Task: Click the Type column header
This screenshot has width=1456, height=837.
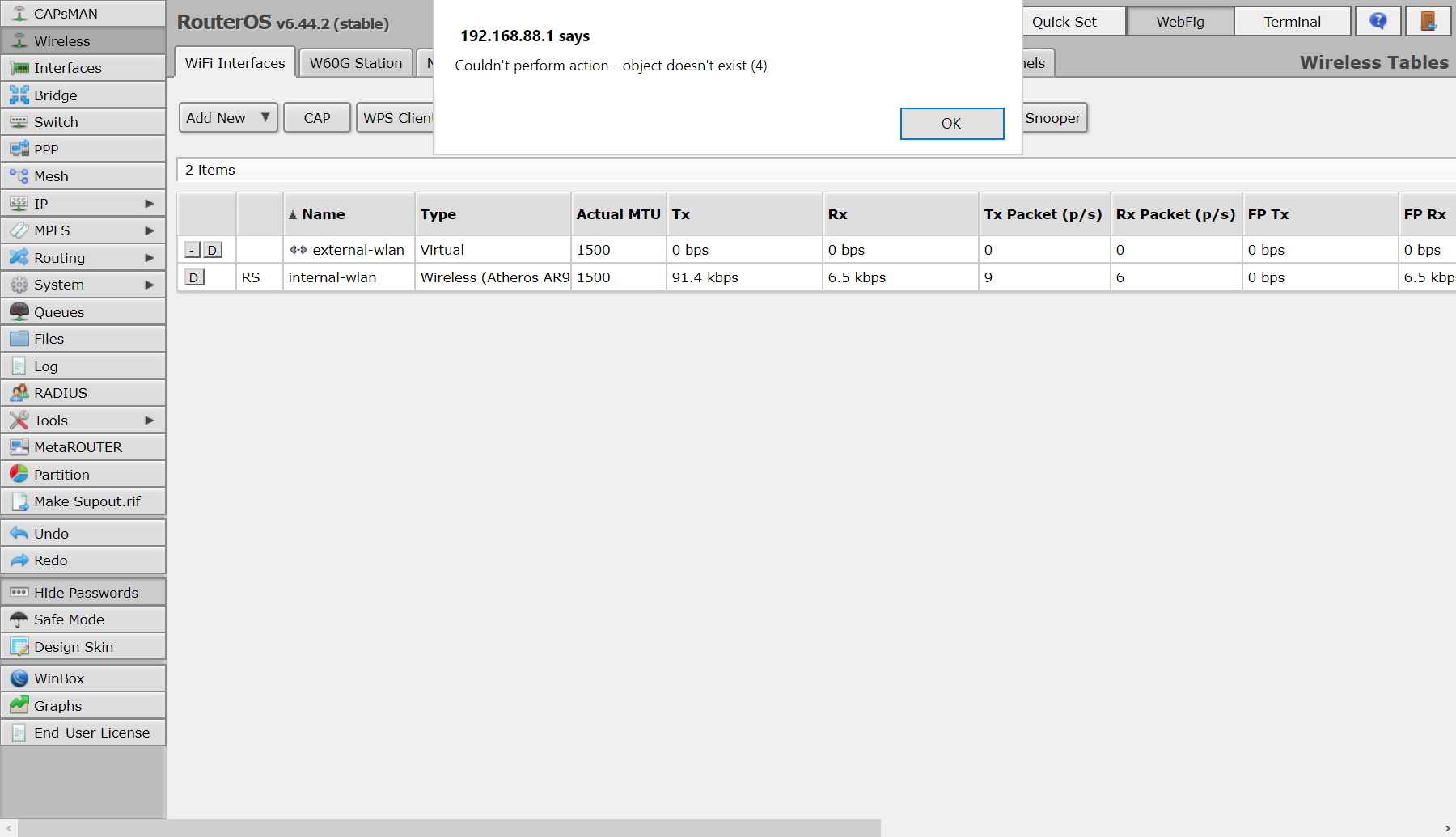Action: tap(493, 214)
